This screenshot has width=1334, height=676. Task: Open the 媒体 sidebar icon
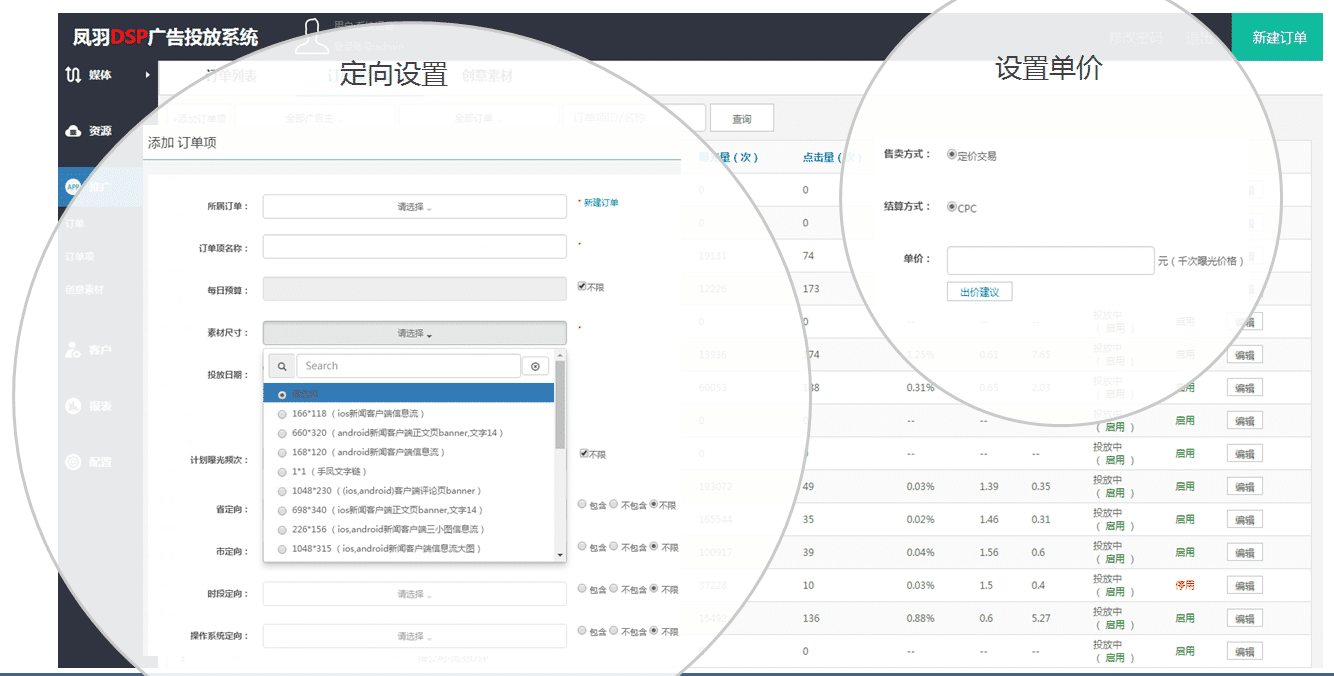pos(73,75)
